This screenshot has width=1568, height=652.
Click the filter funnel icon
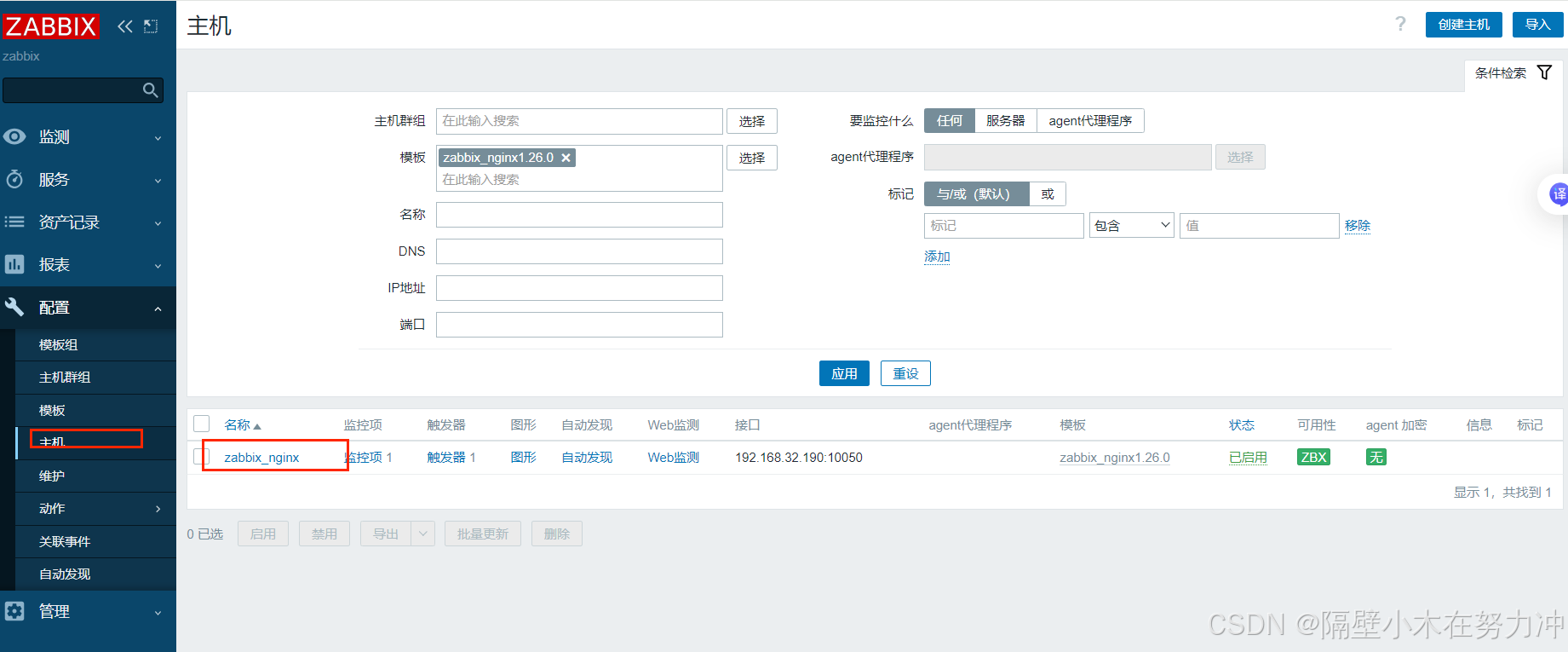[x=1544, y=72]
